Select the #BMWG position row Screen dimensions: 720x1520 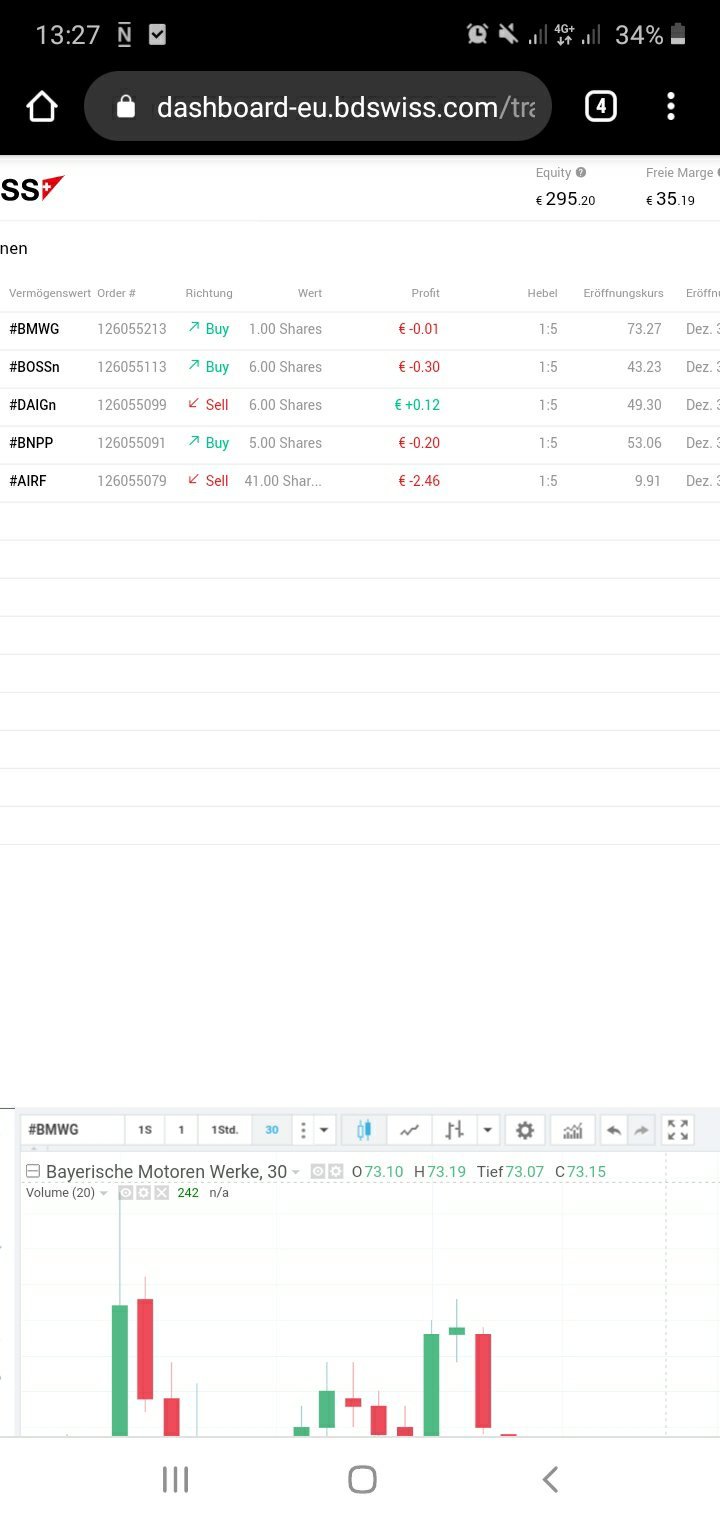[360, 329]
